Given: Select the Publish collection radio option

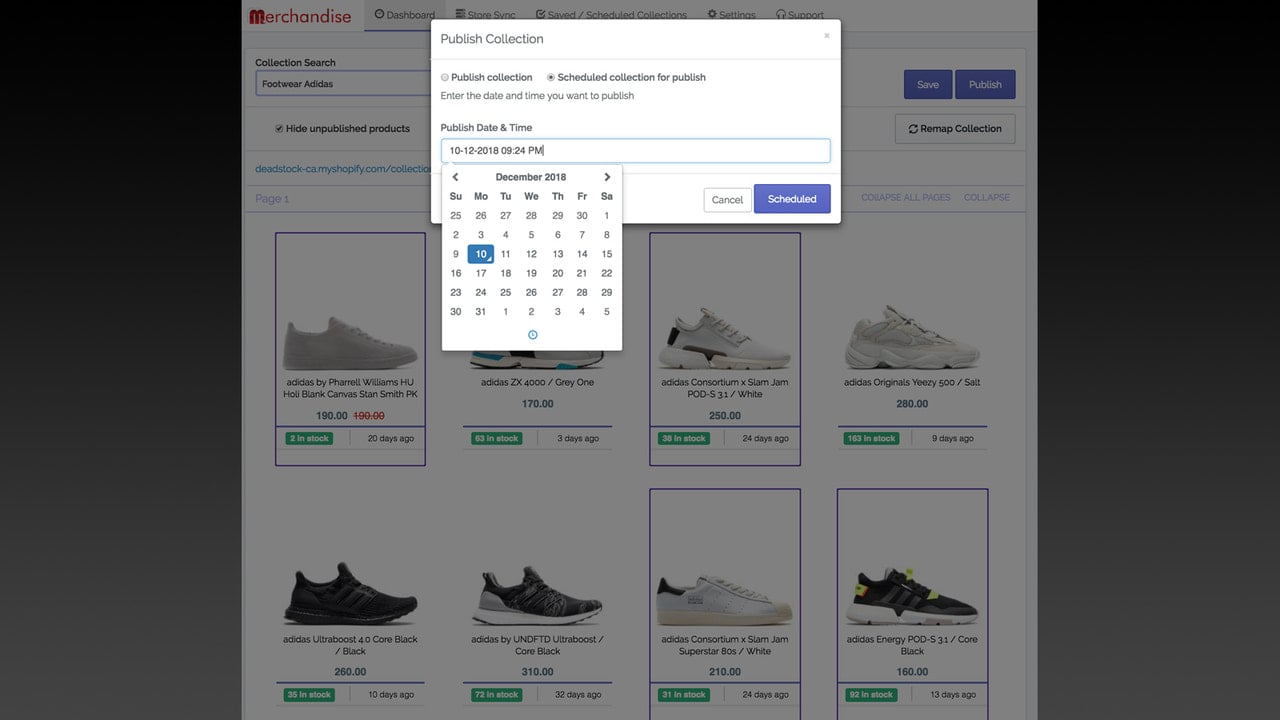Looking at the screenshot, I should 445,77.
